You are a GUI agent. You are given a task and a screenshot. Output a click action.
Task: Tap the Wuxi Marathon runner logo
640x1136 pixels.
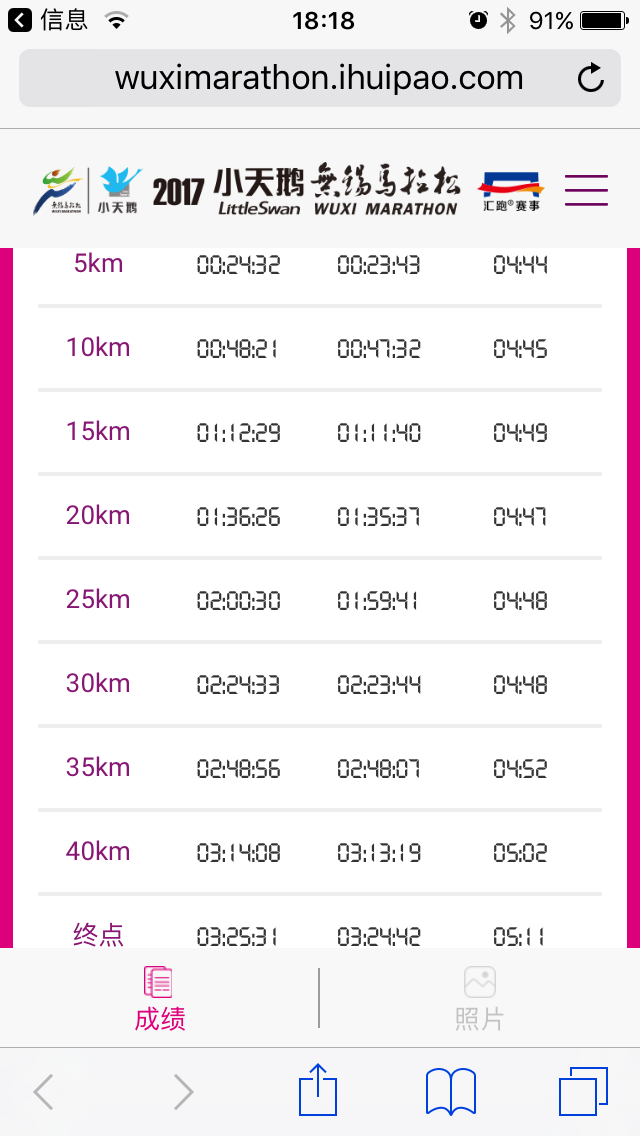coord(61,190)
